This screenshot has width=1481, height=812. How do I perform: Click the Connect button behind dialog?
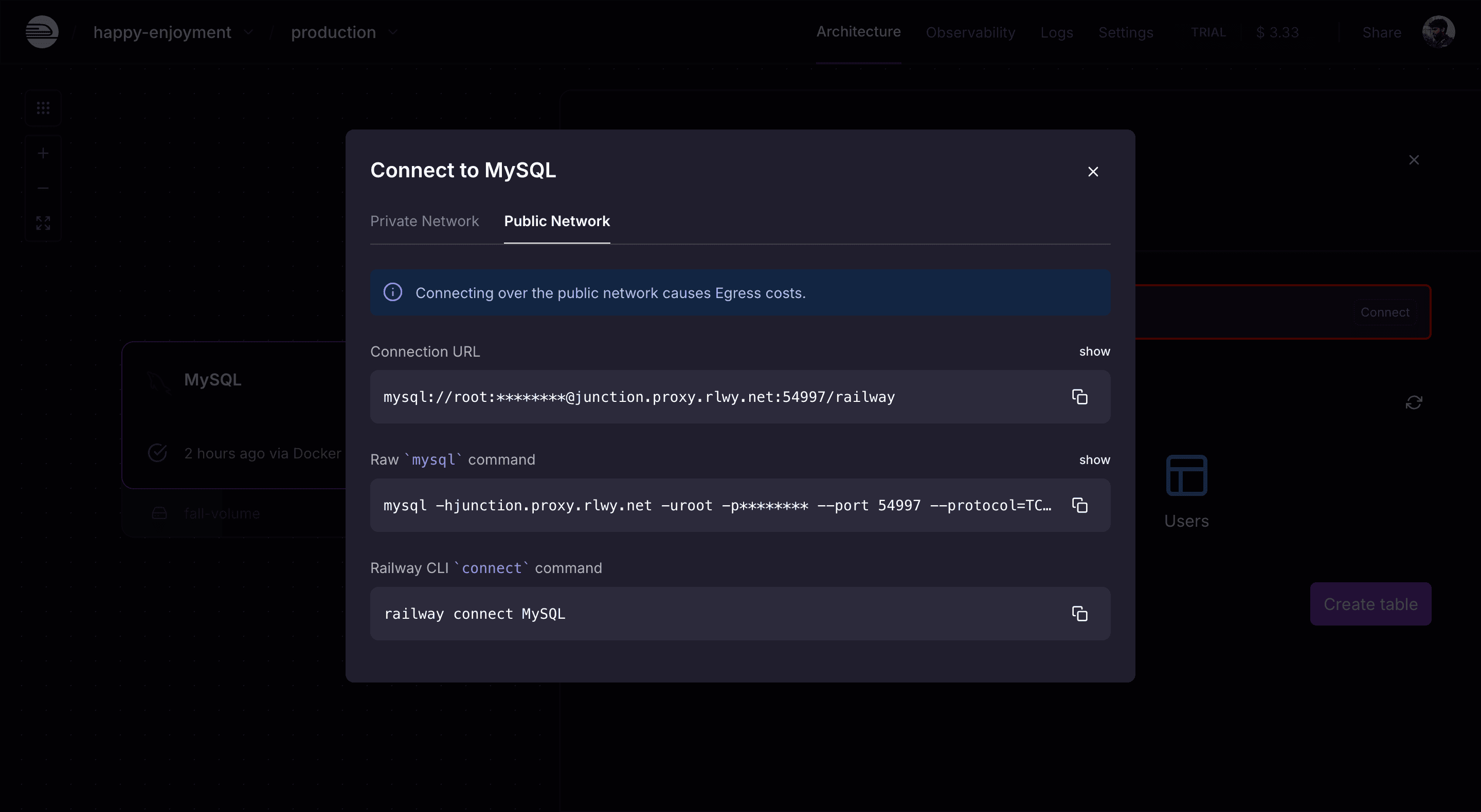[x=1384, y=312]
